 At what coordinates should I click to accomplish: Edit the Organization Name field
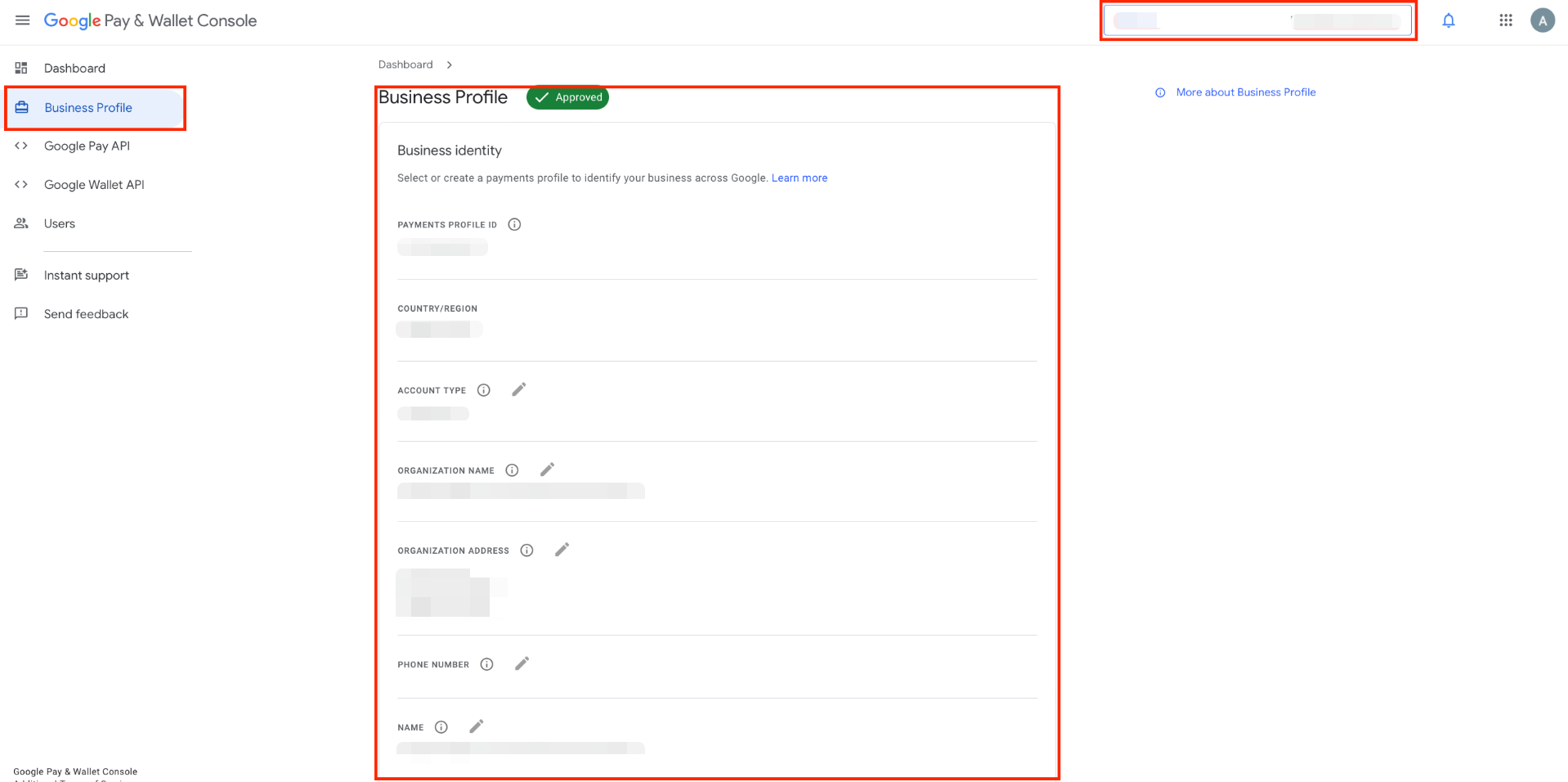click(548, 470)
